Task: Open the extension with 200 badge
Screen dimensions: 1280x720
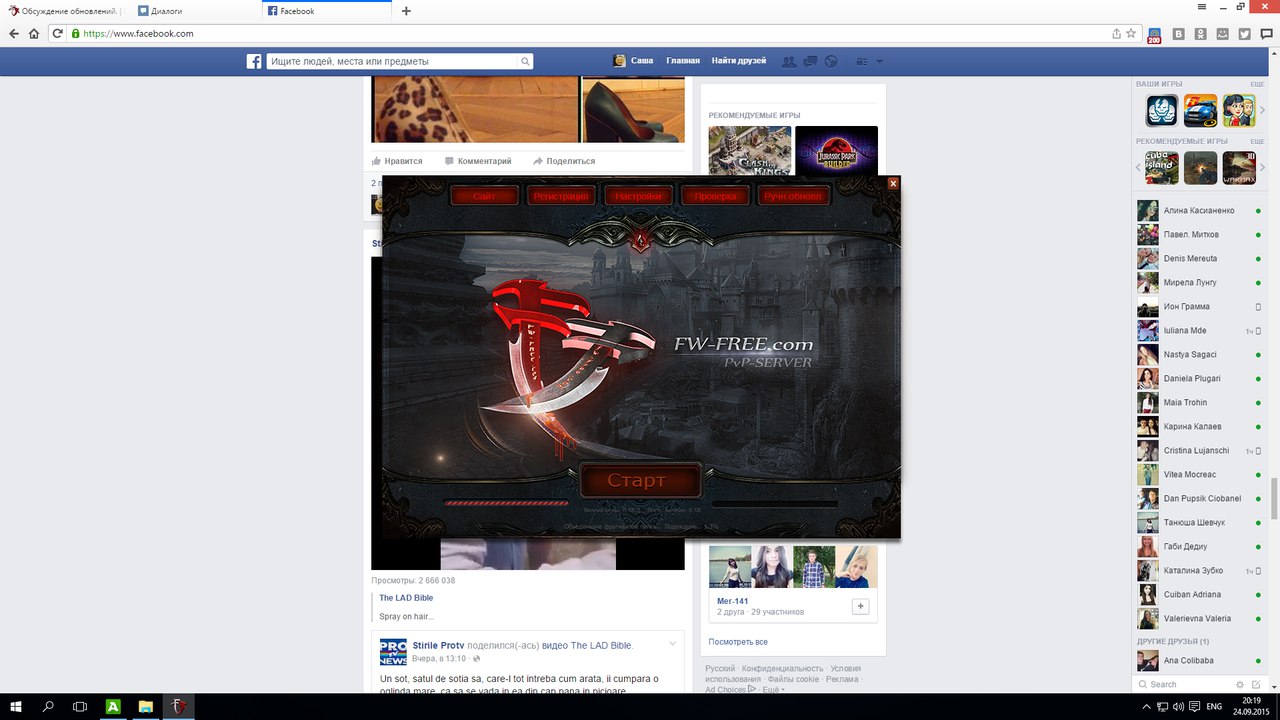Action: pyautogui.click(x=1154, y=35)
